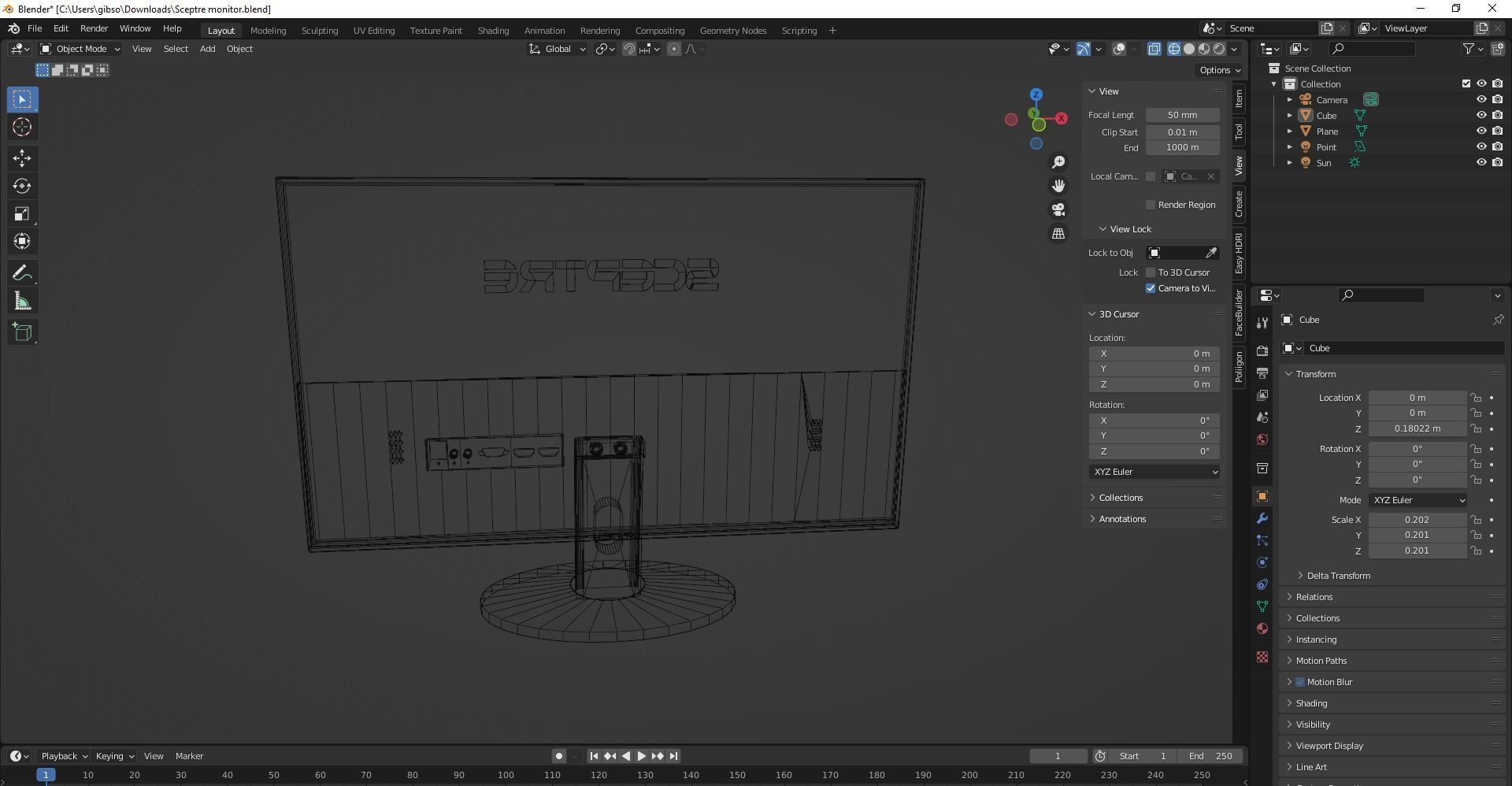Open the timeline Keying popover
Screen dimensions: 1512x786
click(114, 756)
